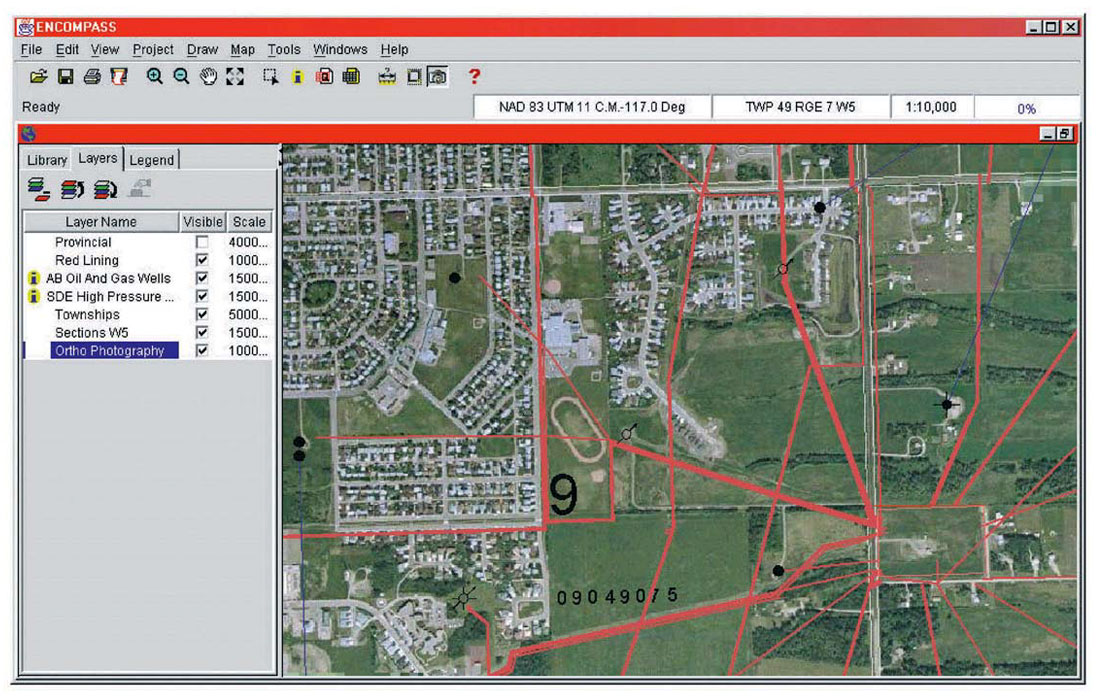Select the zoom out magnifier tool
Screen dimensions: 1100x700
181,76
